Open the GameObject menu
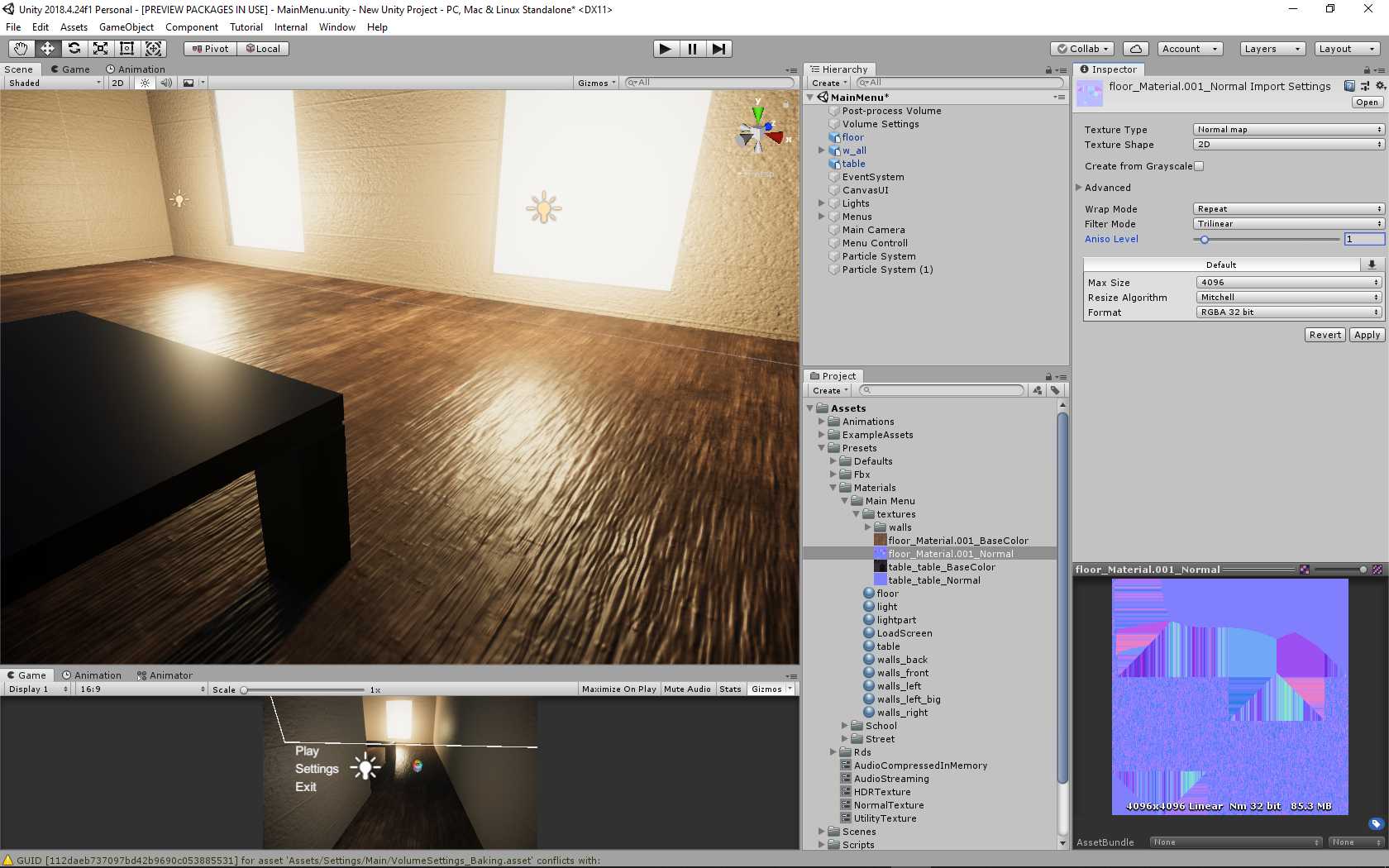Screen dimensions: 1389x868 click(126, 27)
